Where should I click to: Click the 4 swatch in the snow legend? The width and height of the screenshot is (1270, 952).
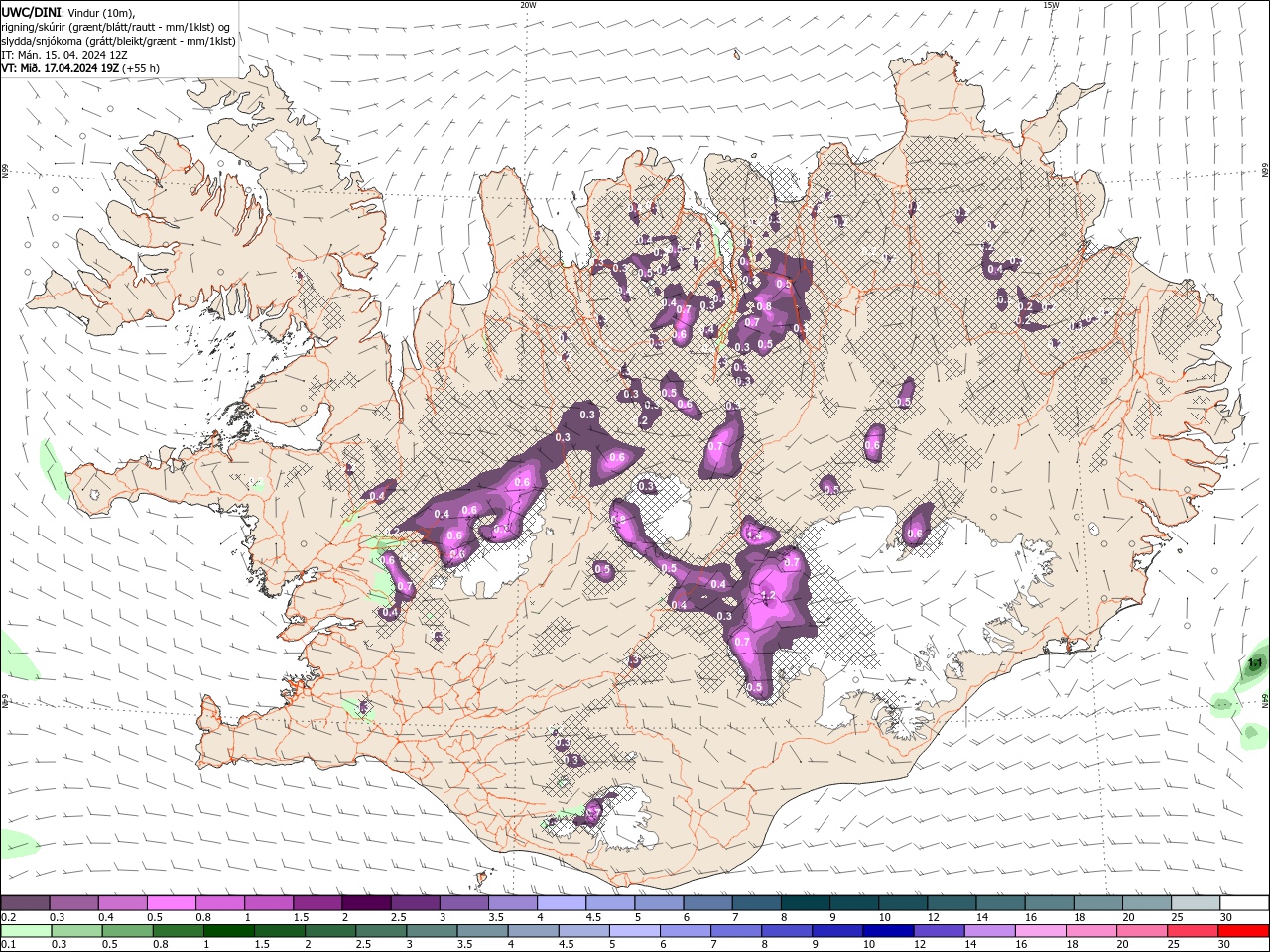562,902
